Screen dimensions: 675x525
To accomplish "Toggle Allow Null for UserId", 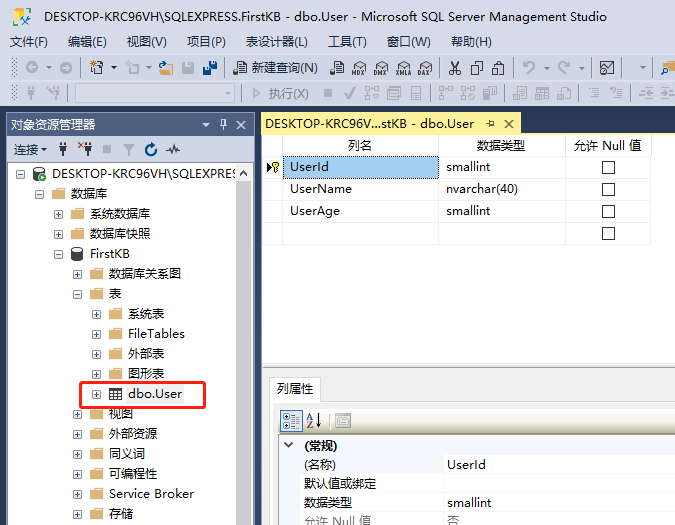I will click(608, 167).
